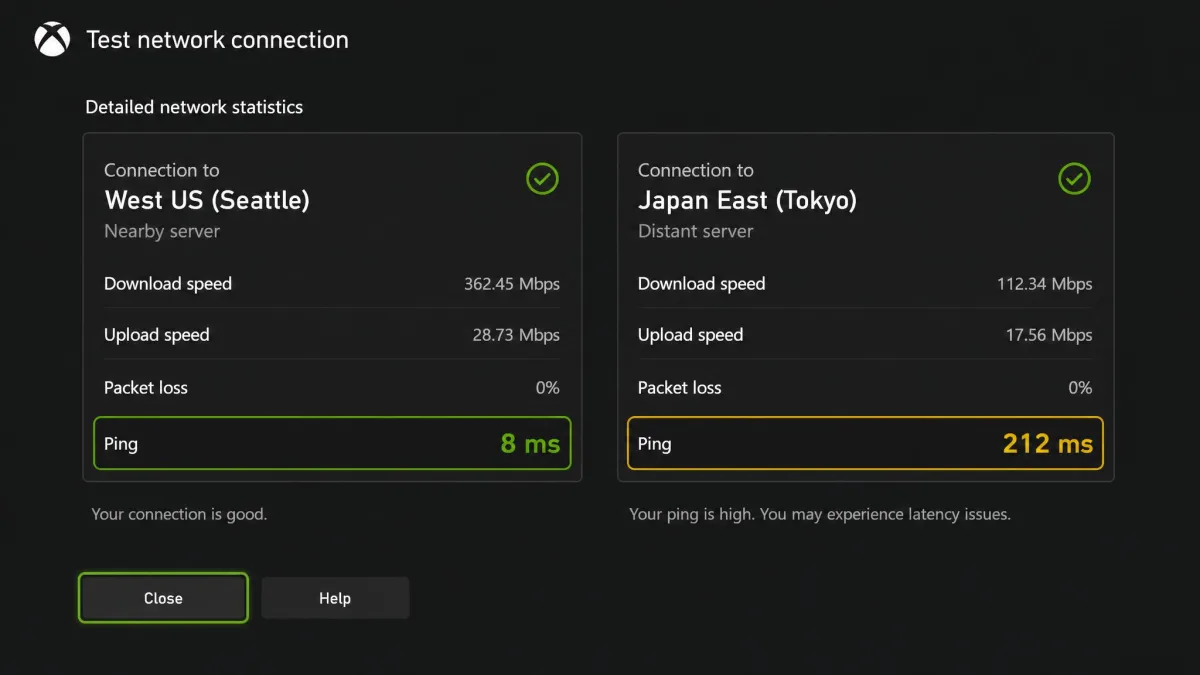The height and width of the screenshot is (675, 1200).
Task: Select the Seattle Ping row
Action: [x=332, y=443]
